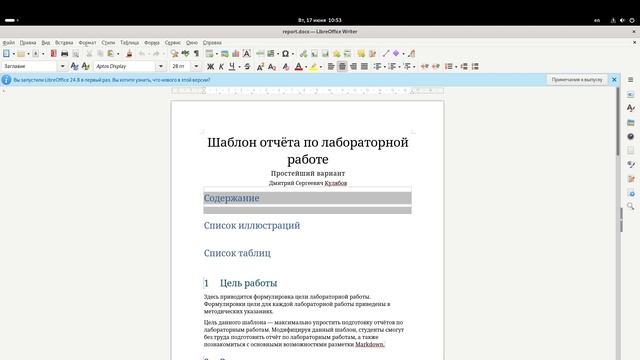
Task: Click the Список таблиц heading
Action: [237, 253]
